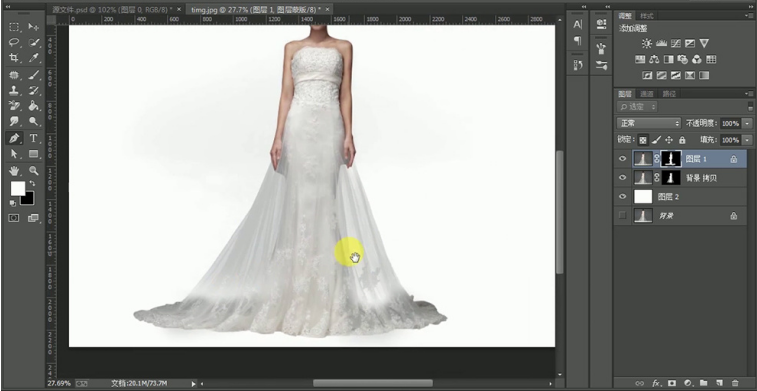The image size is (757, 391).
Task: Switch to the 源文件.psd document tab
Action: [x=111, y=10]
